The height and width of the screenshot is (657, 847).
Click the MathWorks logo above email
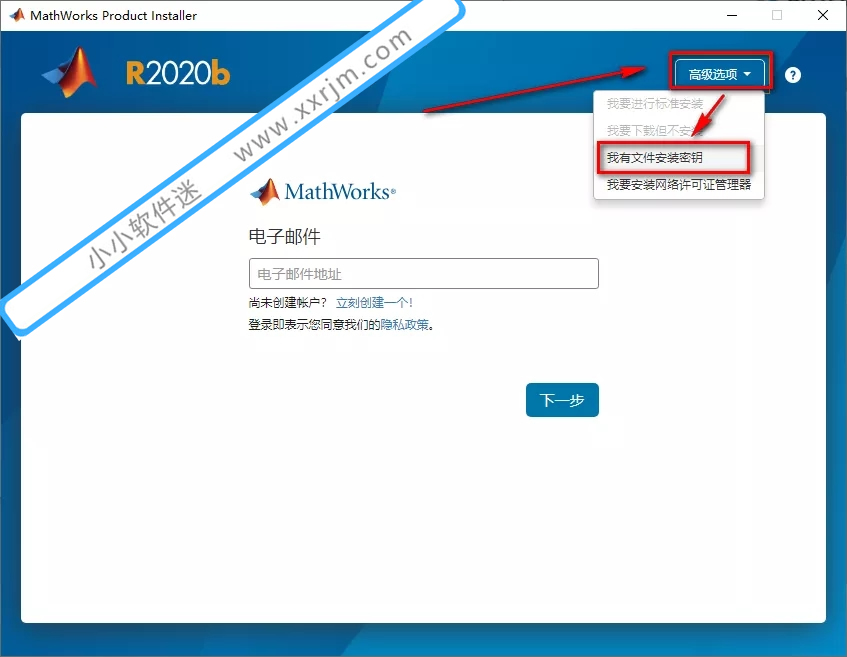[323, 192]
